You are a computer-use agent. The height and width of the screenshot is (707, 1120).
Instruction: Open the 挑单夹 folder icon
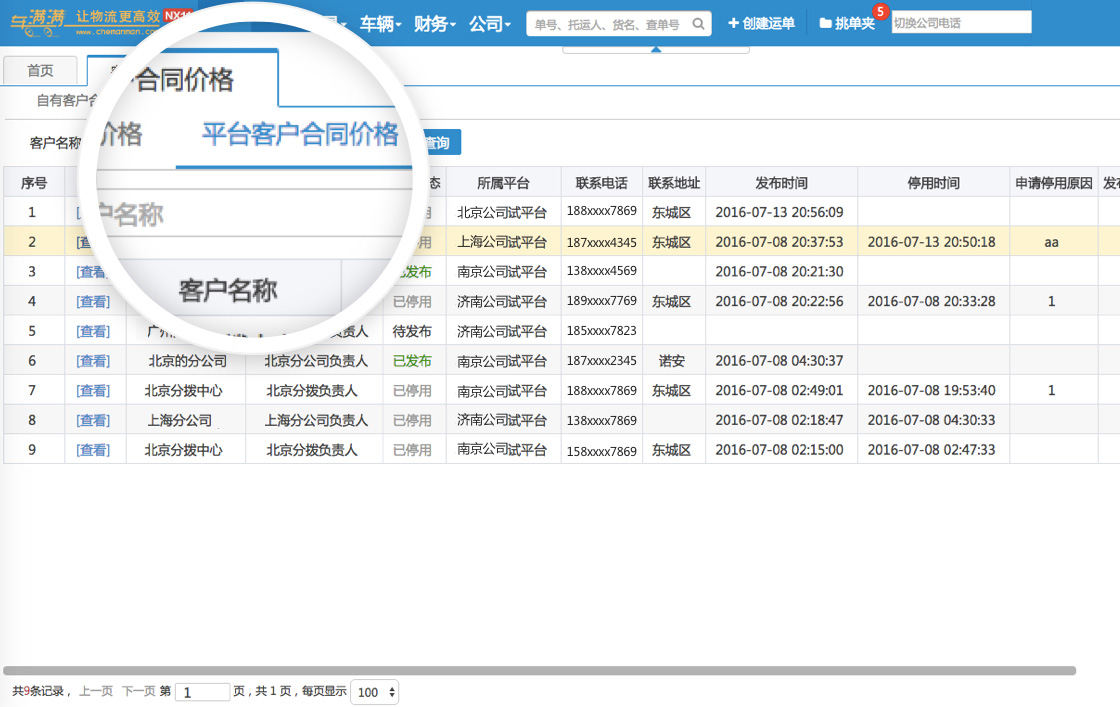coord(825,23)
